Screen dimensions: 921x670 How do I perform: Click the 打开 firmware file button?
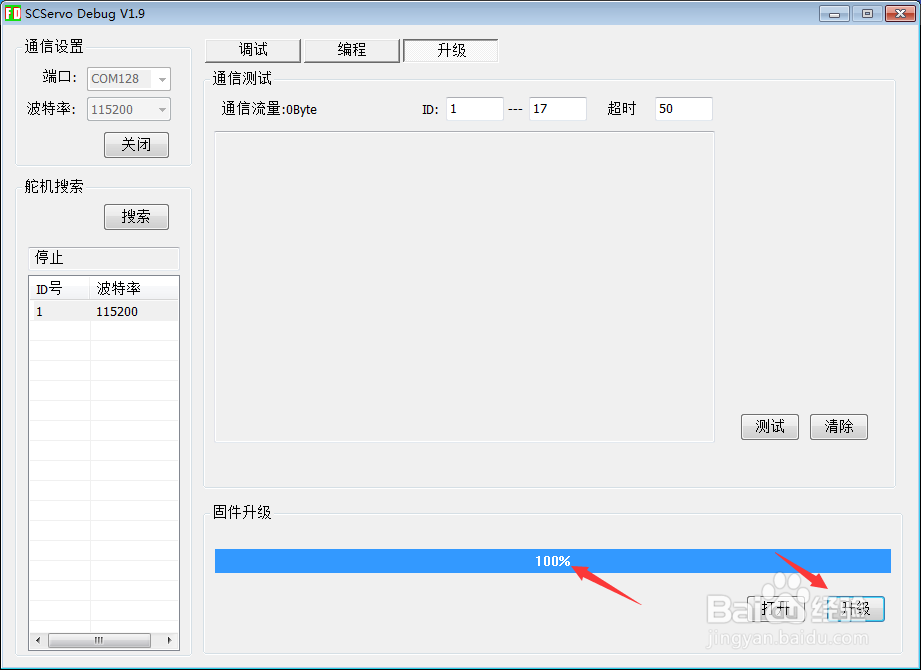pyautogui.click(x=775, y=608)
